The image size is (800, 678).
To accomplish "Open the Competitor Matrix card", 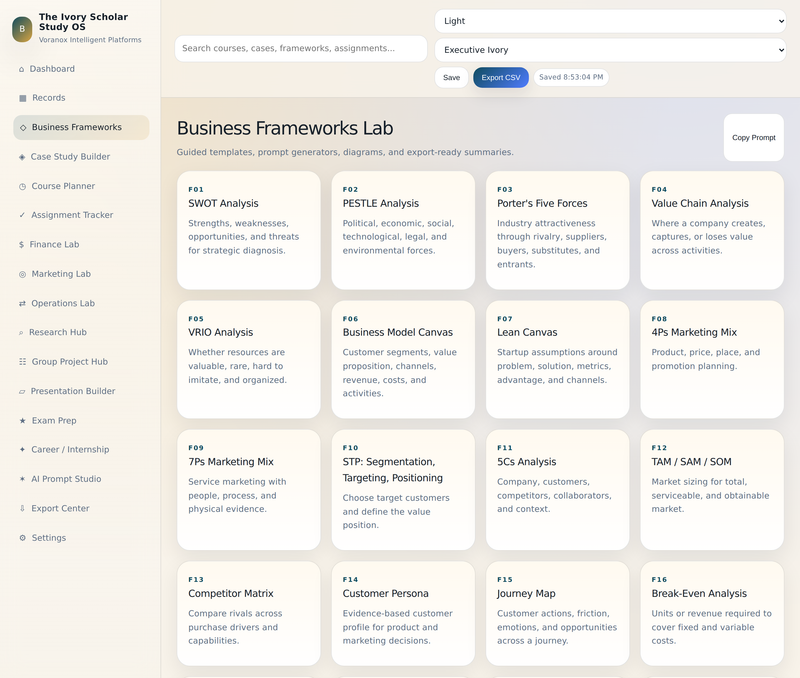I will [x=248, y=614].
